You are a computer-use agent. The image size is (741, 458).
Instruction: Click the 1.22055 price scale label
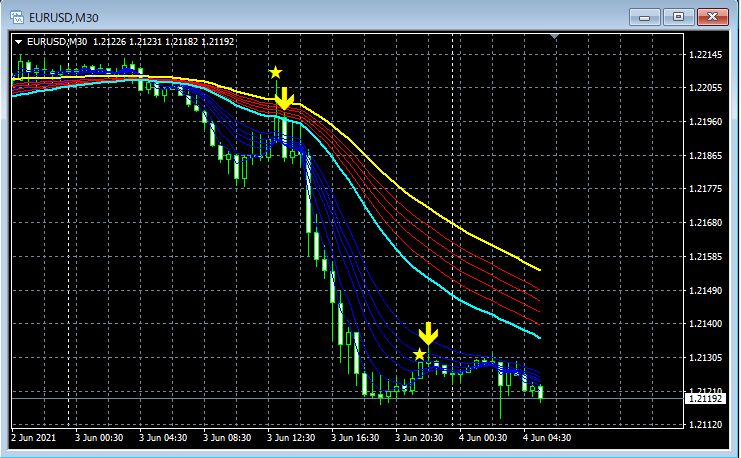(x=706, y=88)
